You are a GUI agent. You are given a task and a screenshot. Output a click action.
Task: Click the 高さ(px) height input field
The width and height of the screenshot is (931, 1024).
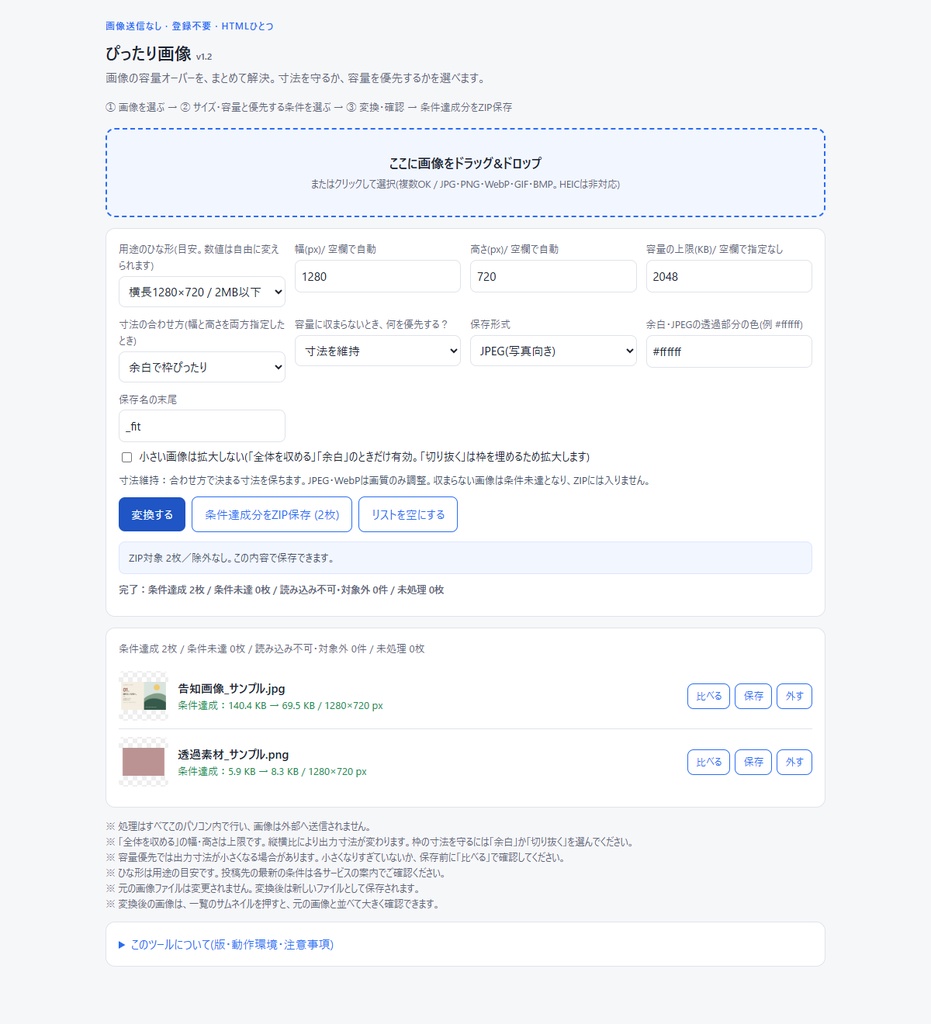pos(553,276)
